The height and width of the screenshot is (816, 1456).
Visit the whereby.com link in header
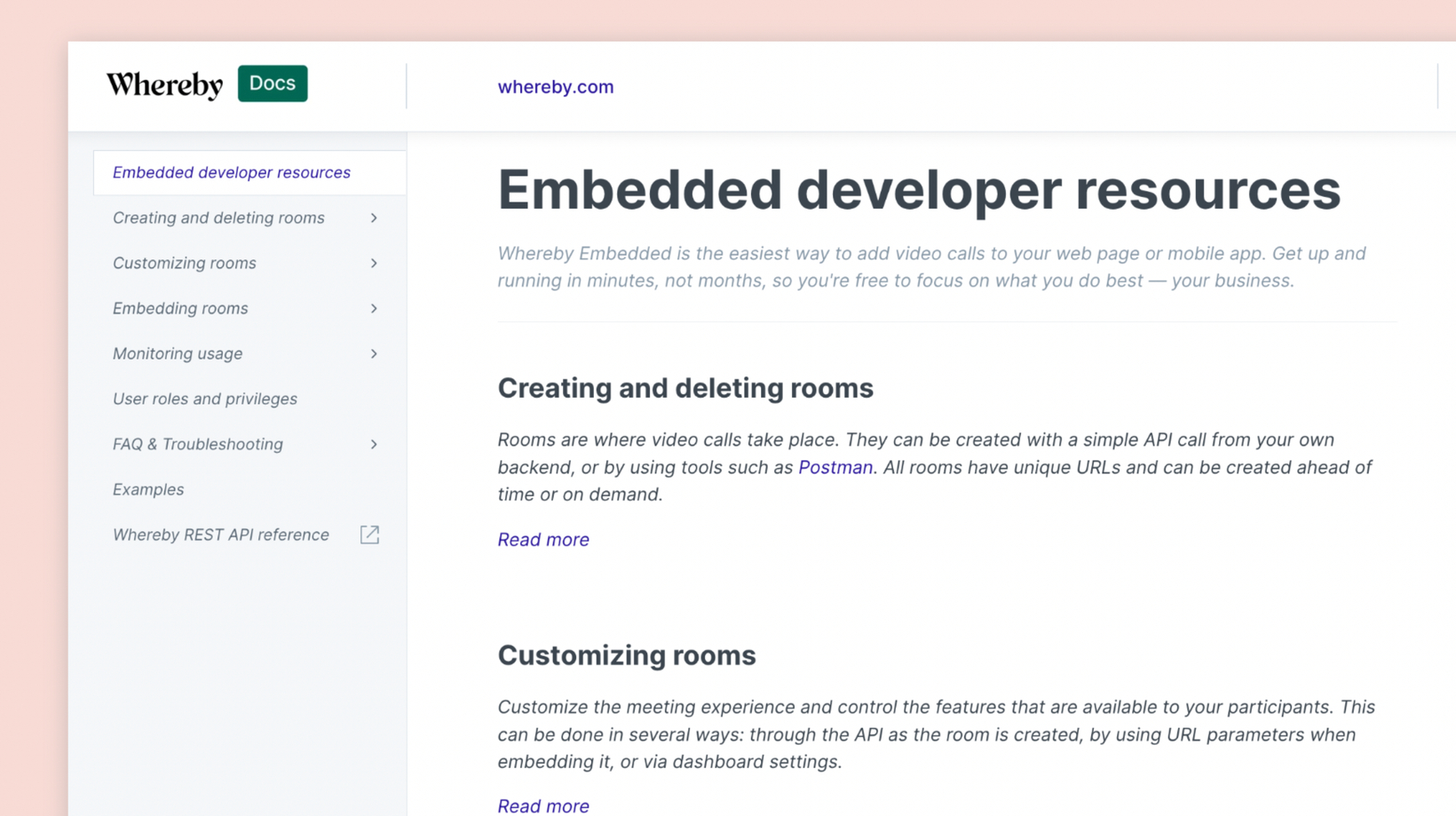(556, 87)
